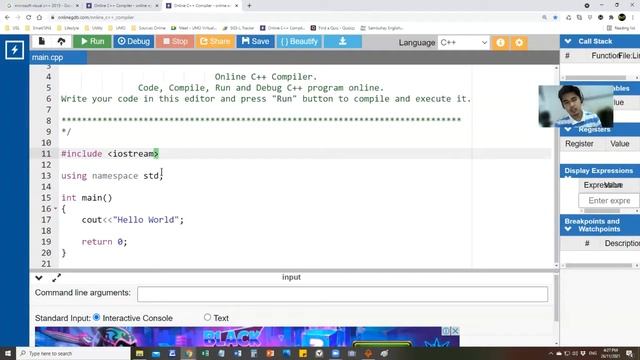Focus the Enter expression field
640x360 pixels.
point(609,201)
